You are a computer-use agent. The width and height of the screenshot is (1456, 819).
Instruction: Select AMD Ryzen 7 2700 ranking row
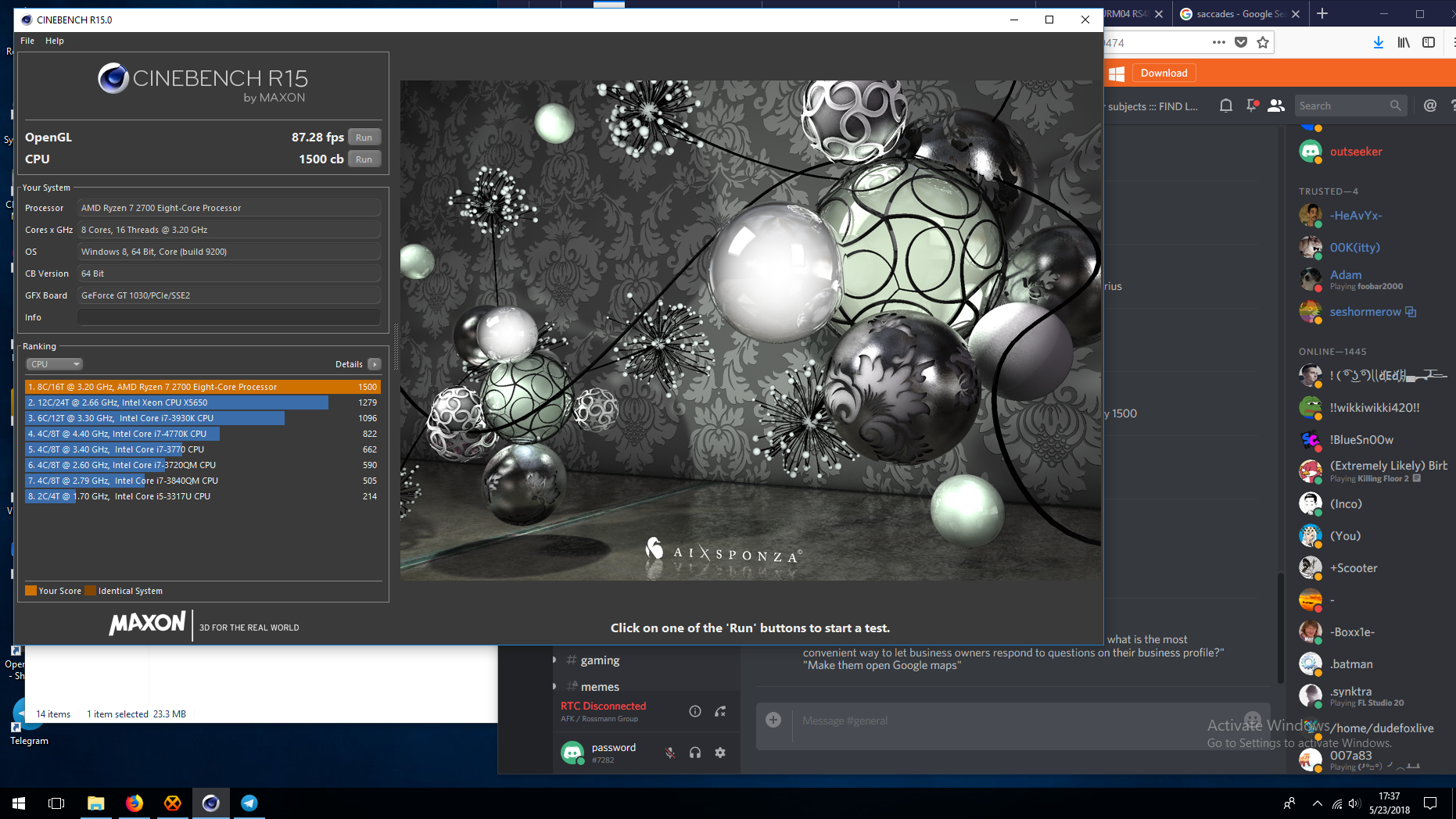pyautogui.click(x=203, y=387)
